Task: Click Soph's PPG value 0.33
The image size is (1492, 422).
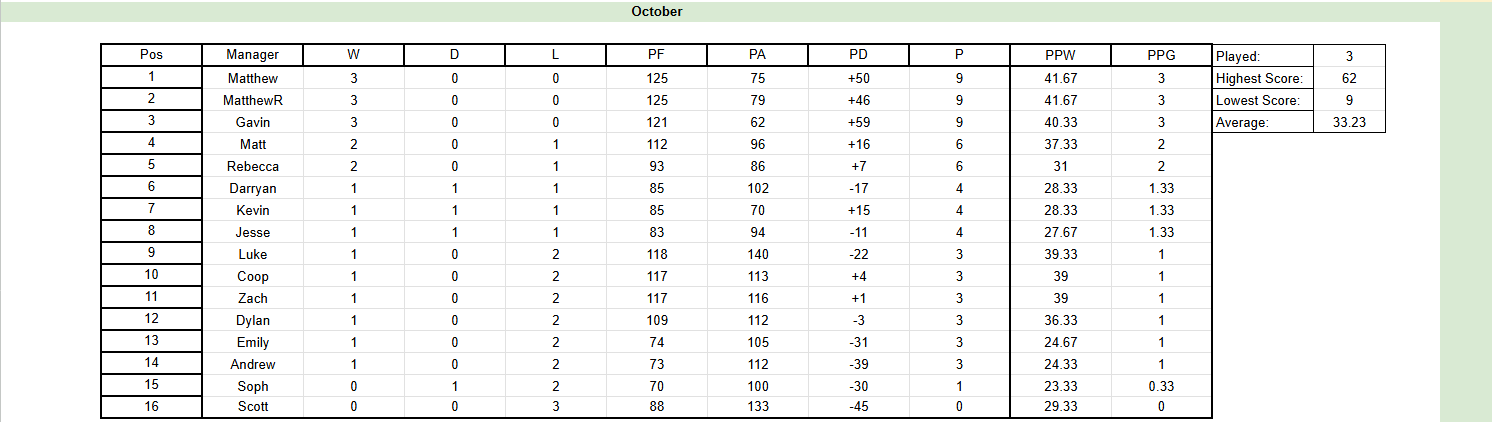Action: click(x=1161, y=386)
